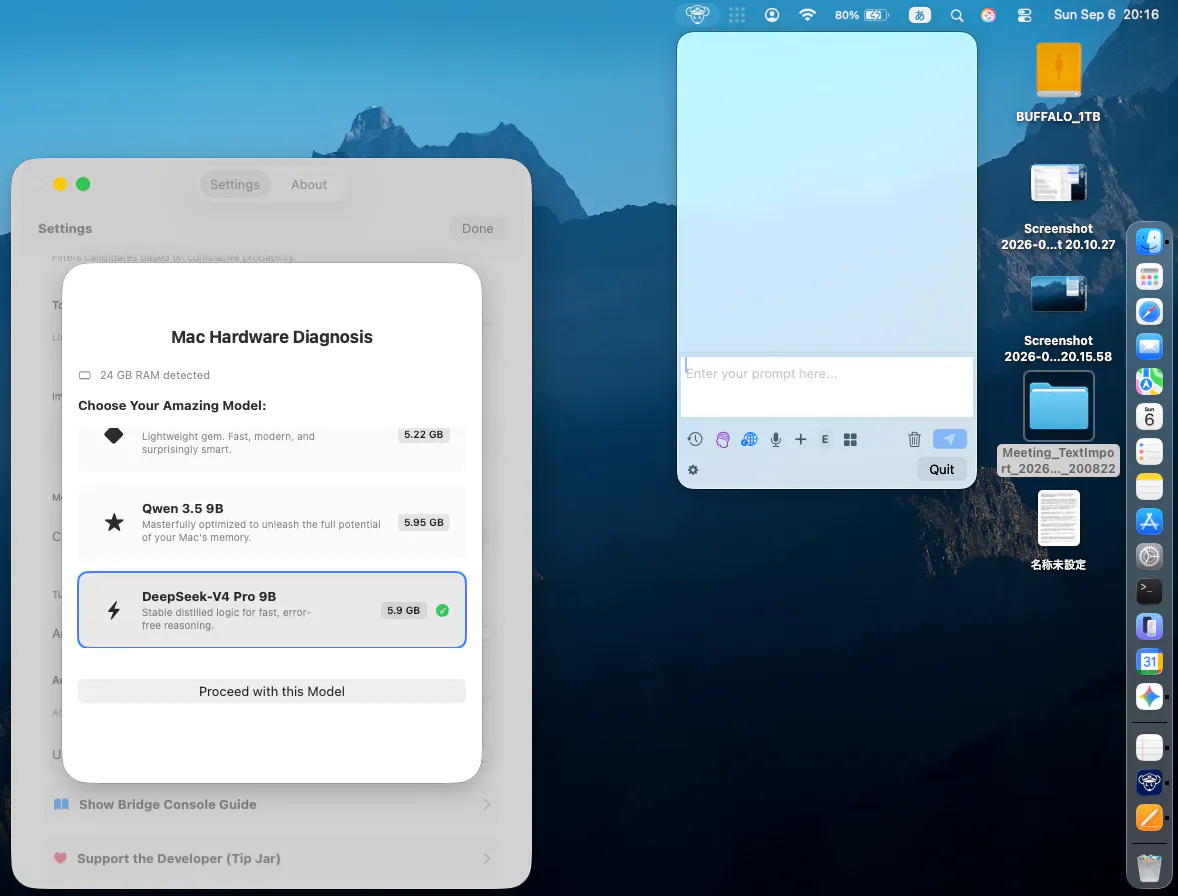Image resolution: width=1178 pixels, height=896 pixels.
Task: Select the Qwen 3.5 9B model card
Action: tap(272, 522)
